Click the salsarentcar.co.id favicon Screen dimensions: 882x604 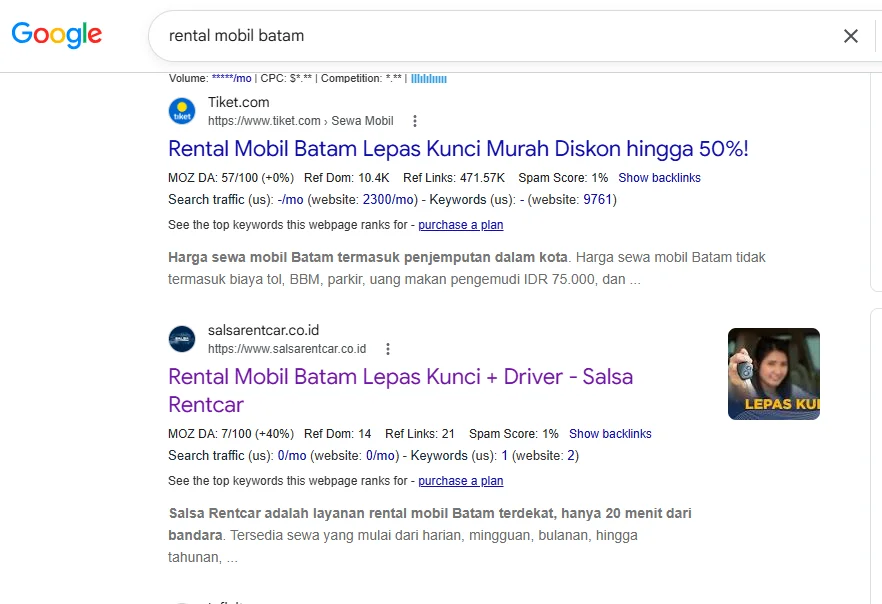182,339
